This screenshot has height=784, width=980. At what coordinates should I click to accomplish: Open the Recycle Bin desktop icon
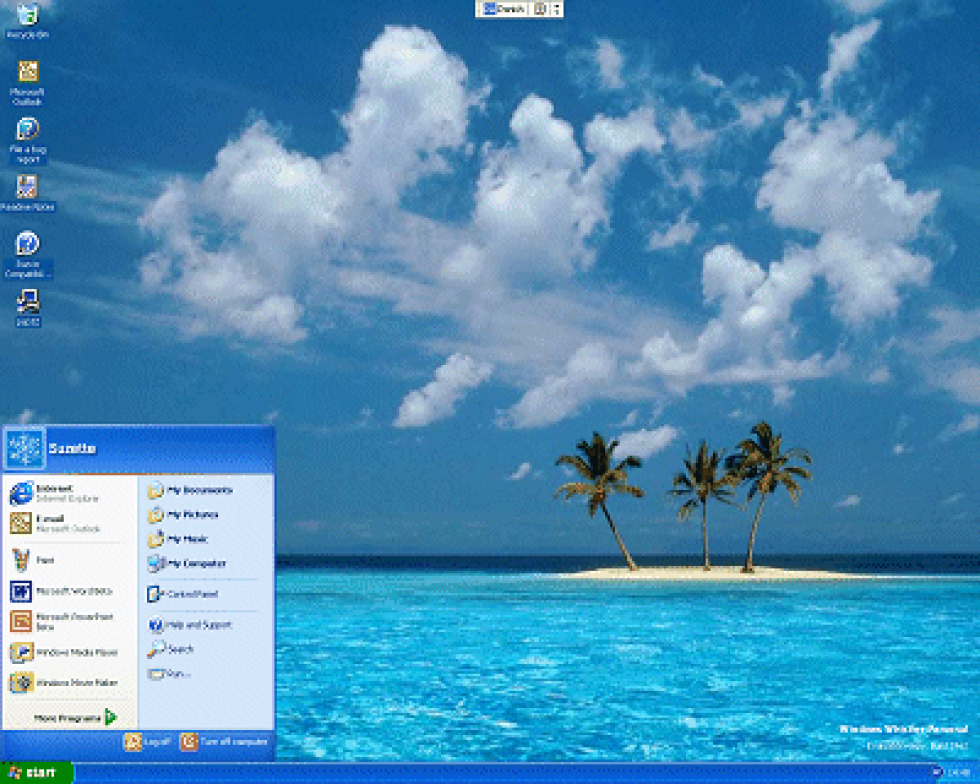tap(27, 16)
